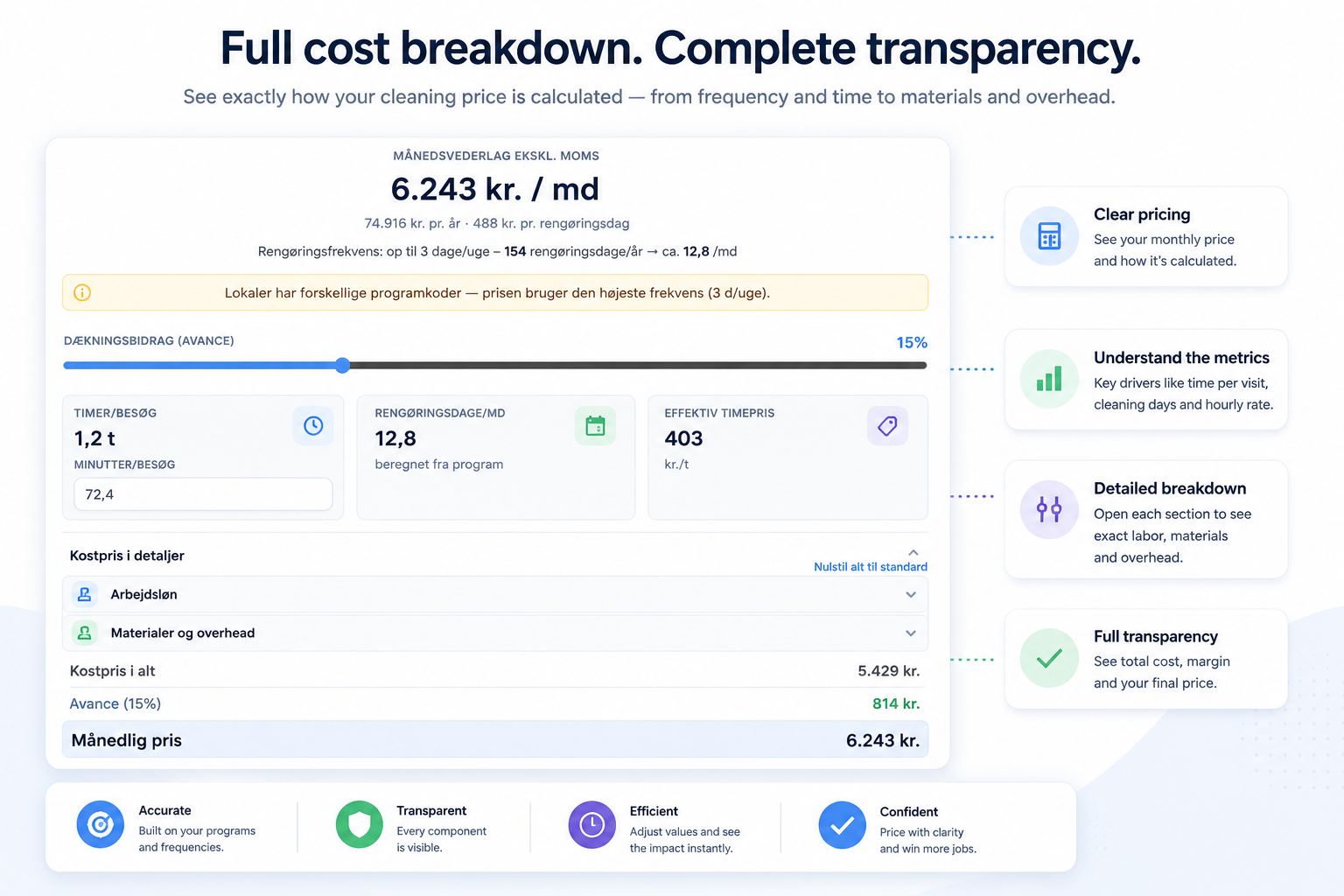
Task: Click the calendar icon in Rengøringsdage/MD card
Action: click(x=595, y=425)
